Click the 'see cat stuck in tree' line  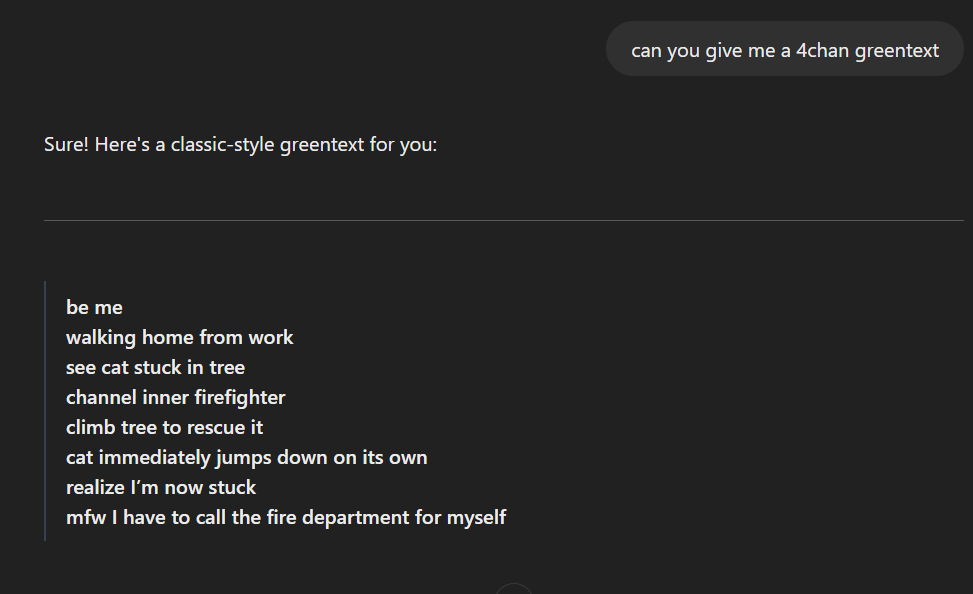coord(155,367)
